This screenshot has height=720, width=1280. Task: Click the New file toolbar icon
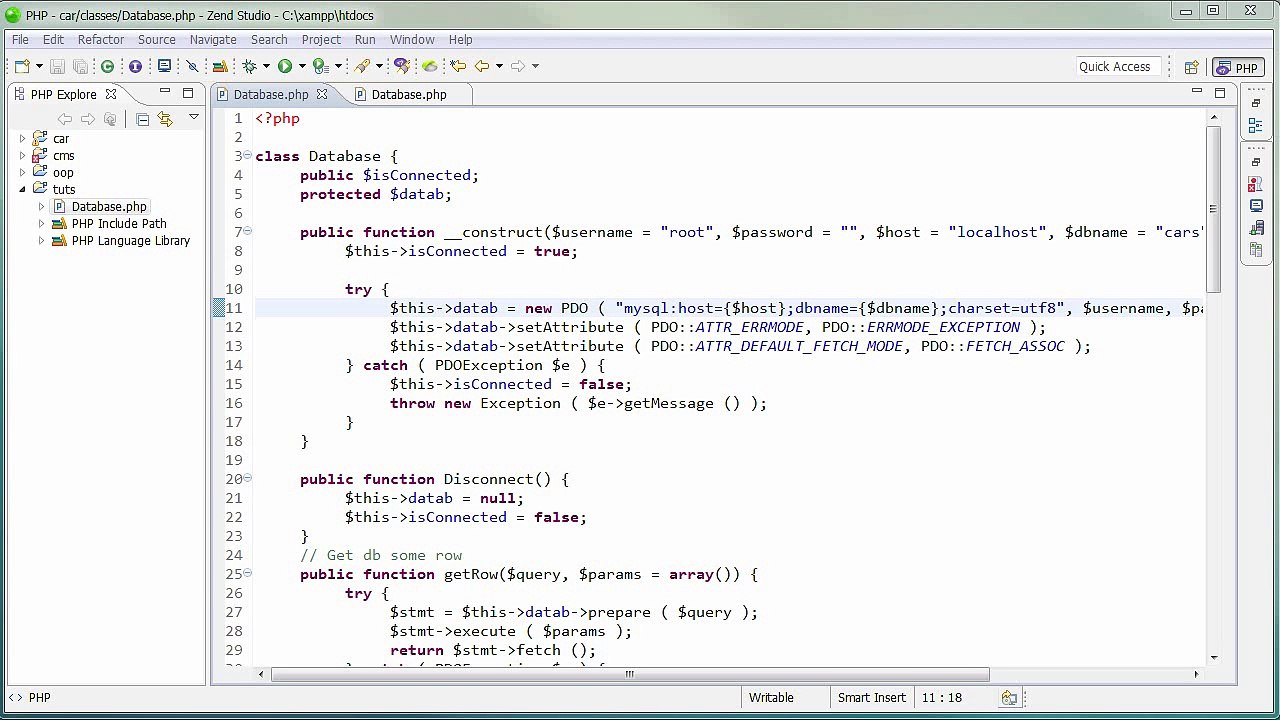coord(22,66)
